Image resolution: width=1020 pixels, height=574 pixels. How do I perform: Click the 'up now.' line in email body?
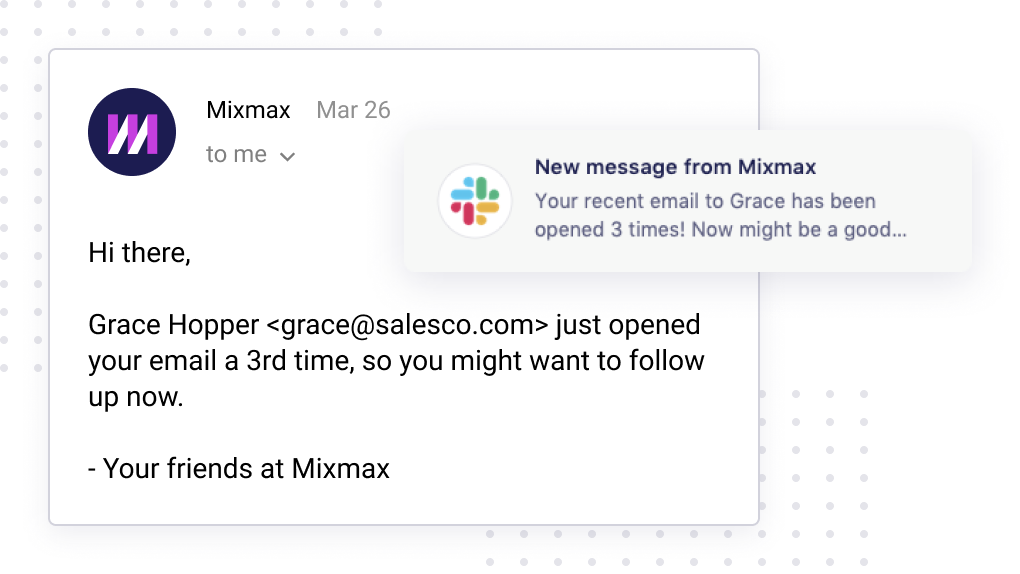point(136,397)
